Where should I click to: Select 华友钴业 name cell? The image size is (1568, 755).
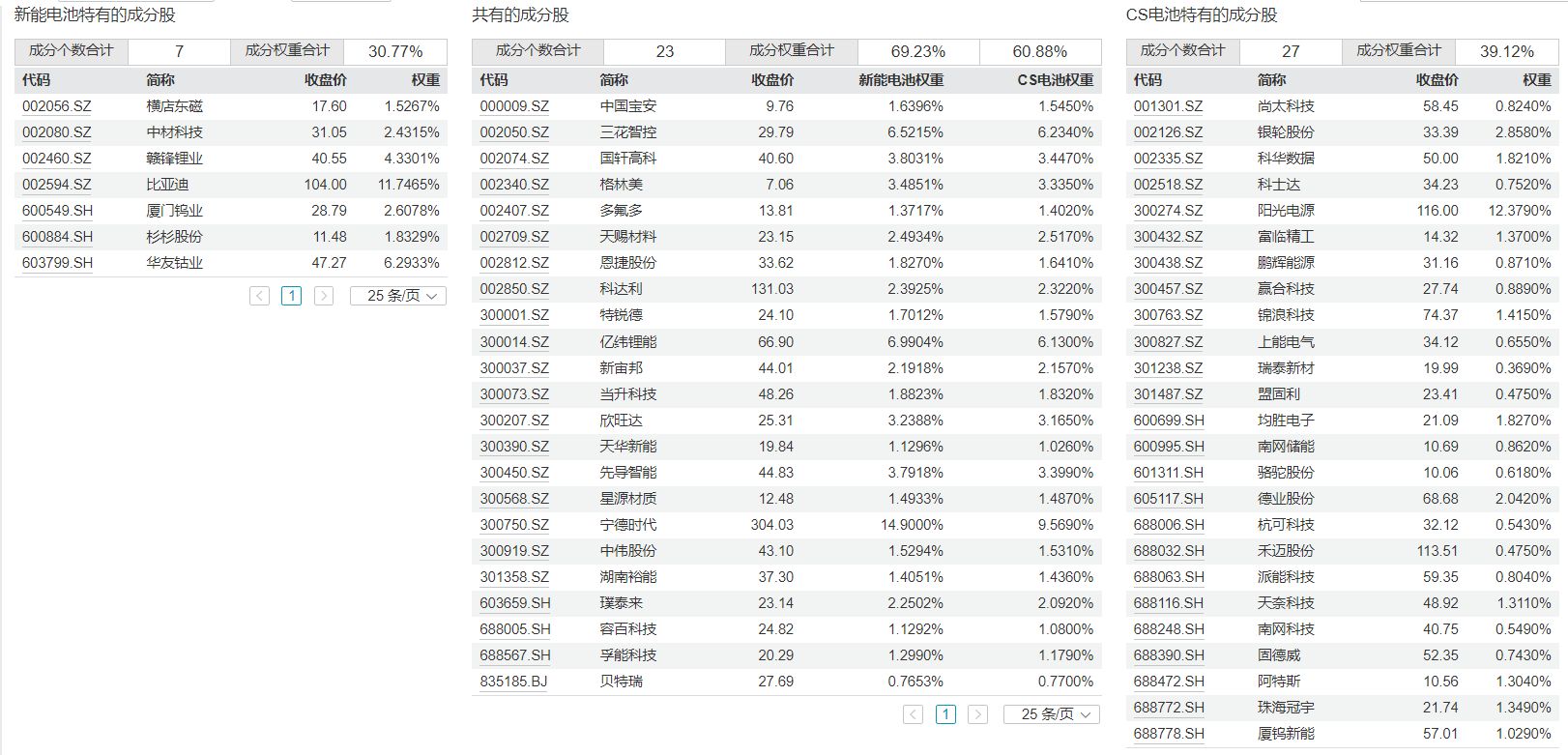tap(175, 263)
